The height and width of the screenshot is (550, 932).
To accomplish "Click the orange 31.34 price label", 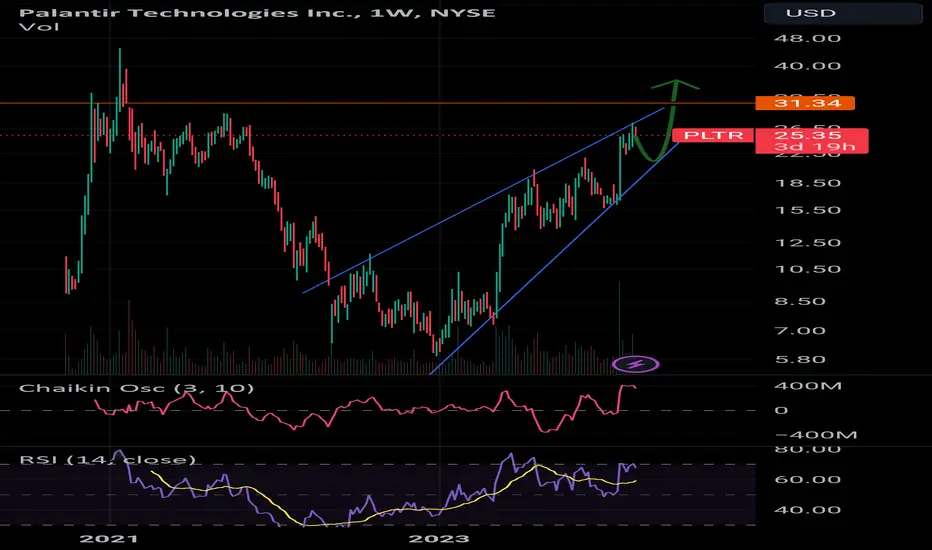I will point(805,103).
